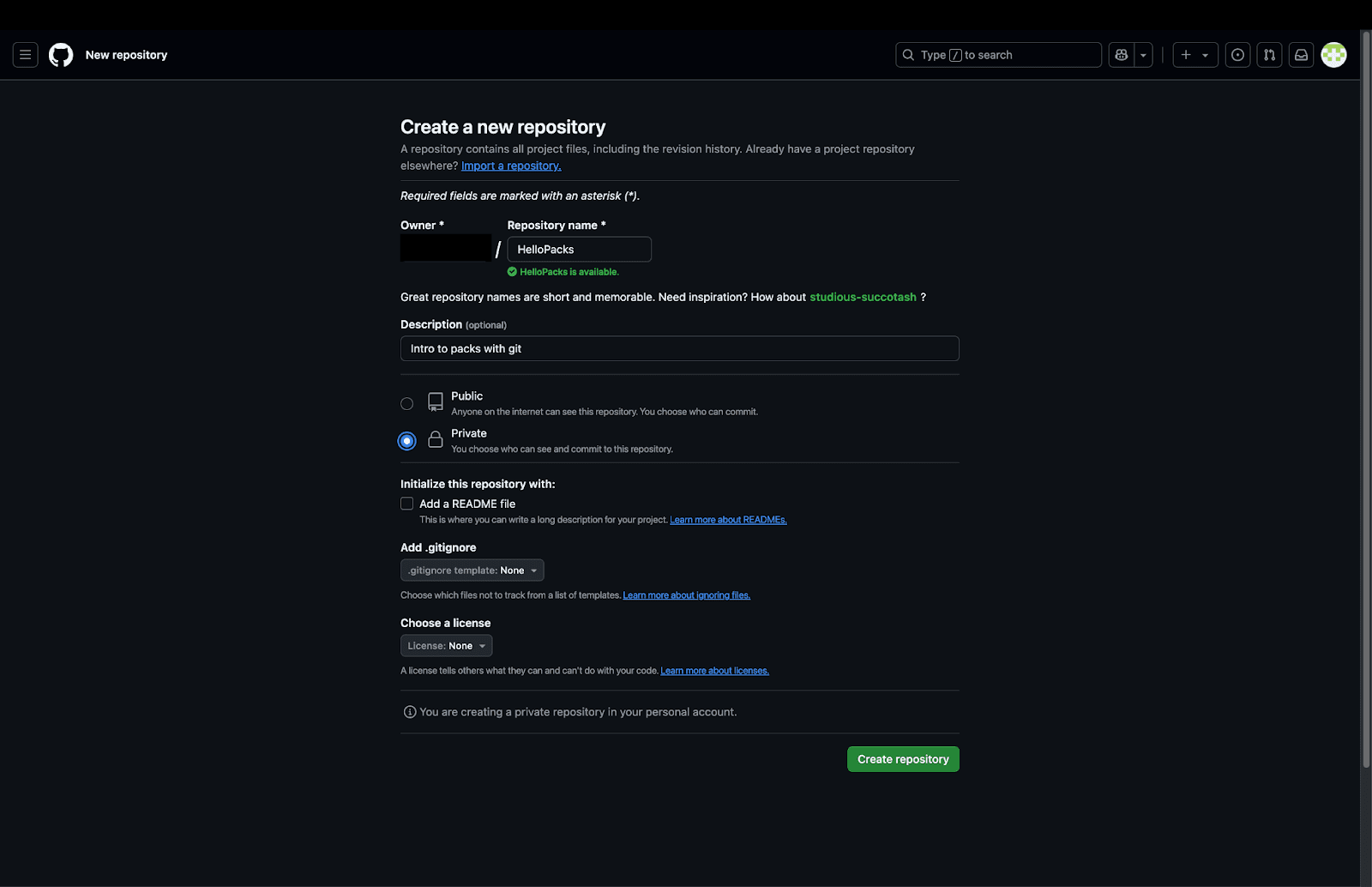Follow the Import a repository link
The width and height of the screenshot is (1372, 887).
tap(511, 166)
